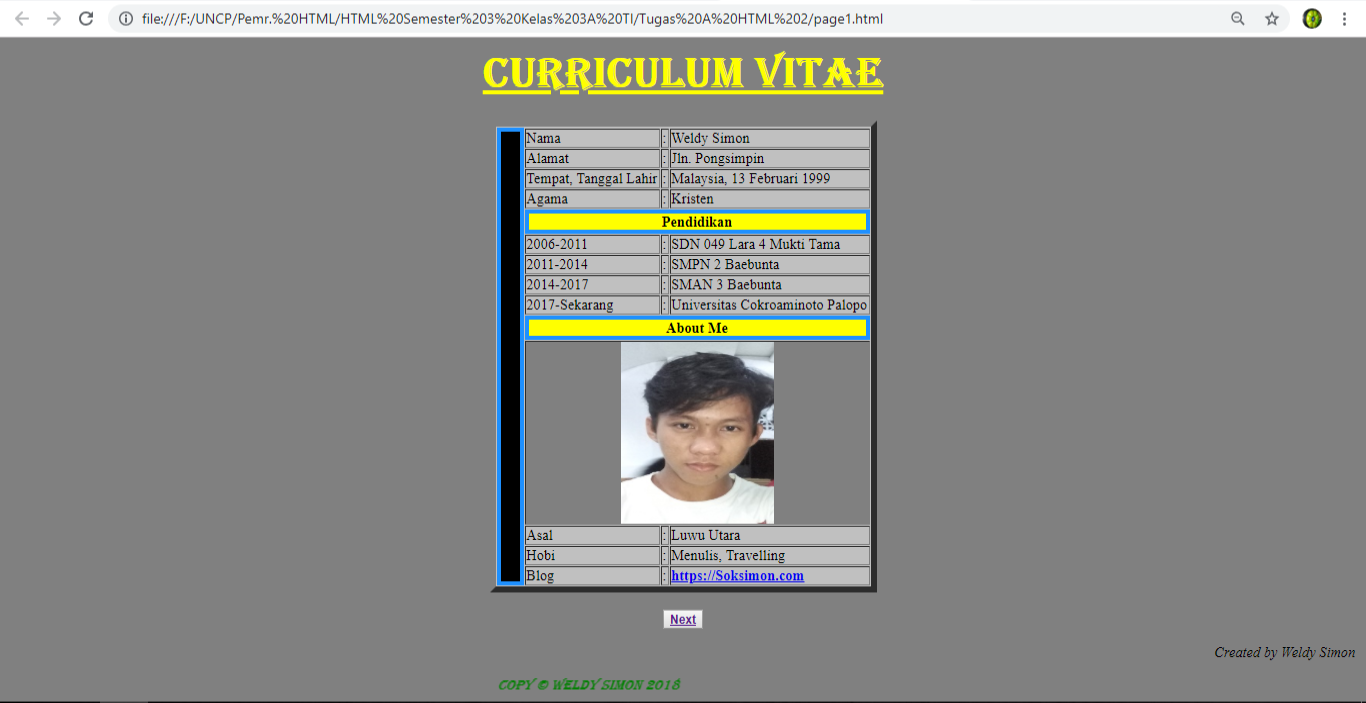Click the Luwu Utara cell
The image size is (1366, 703).
(x=769, y=535)
